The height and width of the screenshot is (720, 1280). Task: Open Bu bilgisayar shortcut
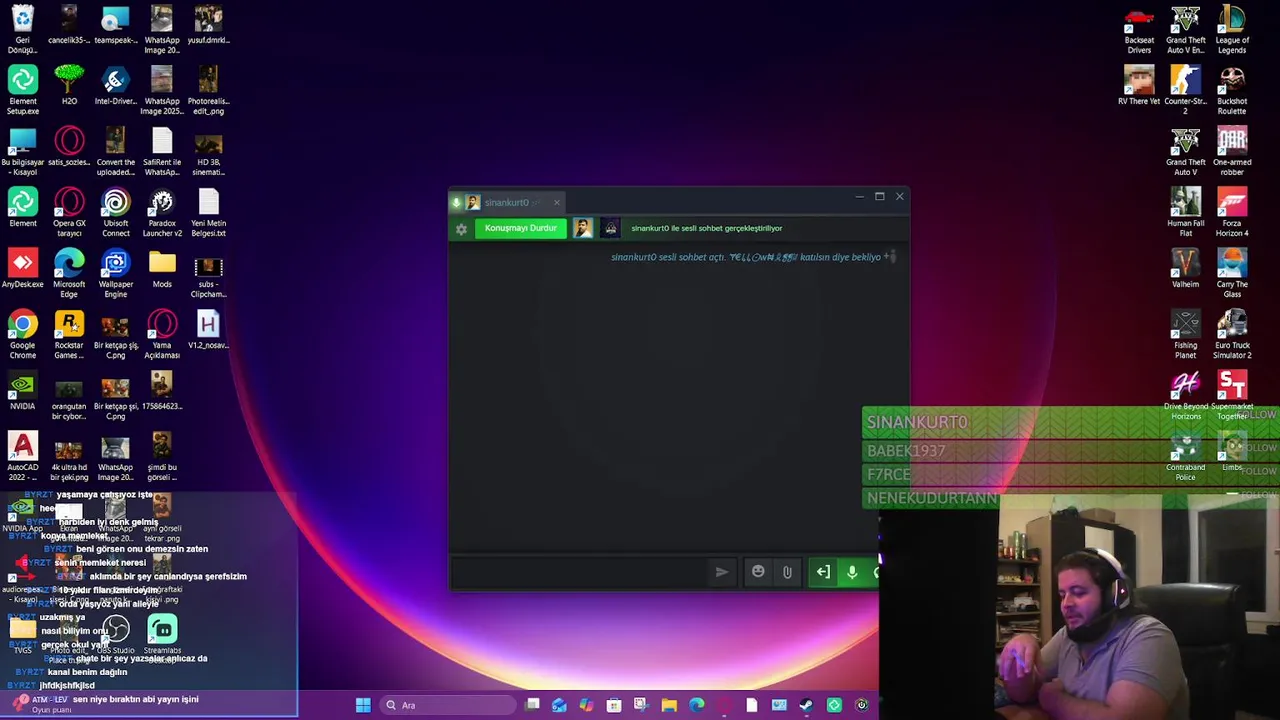coord(22,152)
